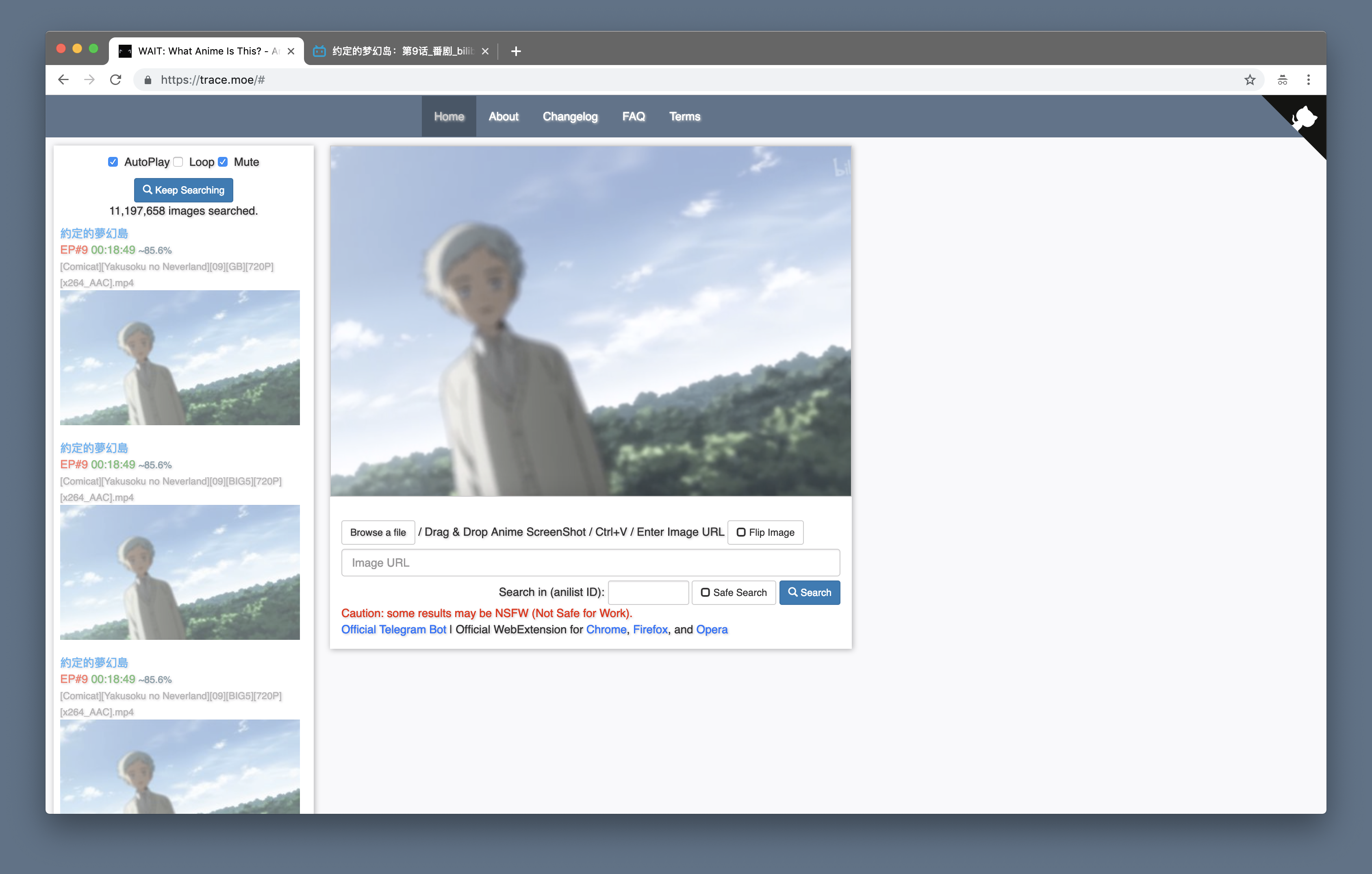The image size is (1372, 874).
Task: Click the trace.moe search icon
Action: [x=793, y=592]
